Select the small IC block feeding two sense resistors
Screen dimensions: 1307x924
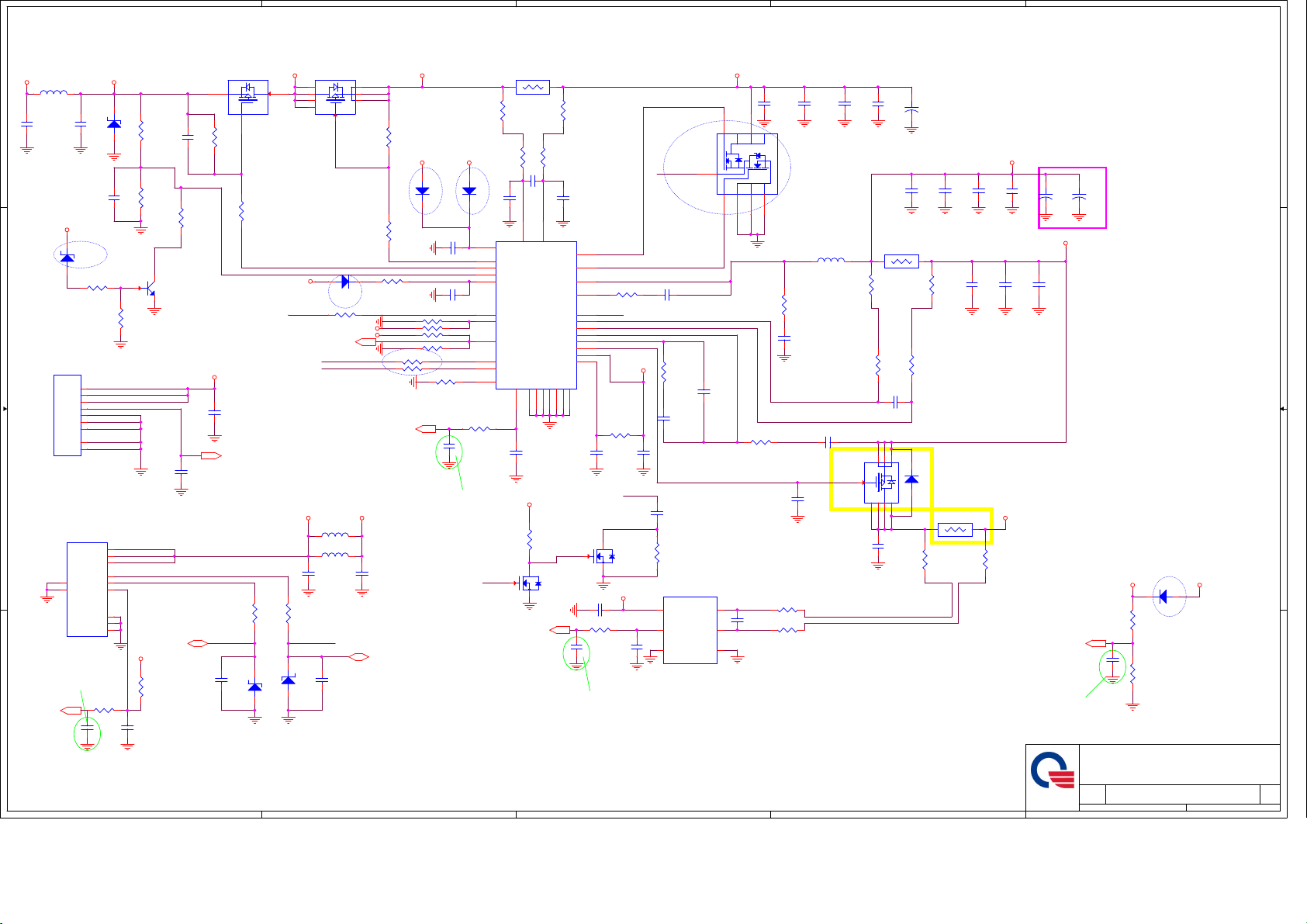(690, 630)
